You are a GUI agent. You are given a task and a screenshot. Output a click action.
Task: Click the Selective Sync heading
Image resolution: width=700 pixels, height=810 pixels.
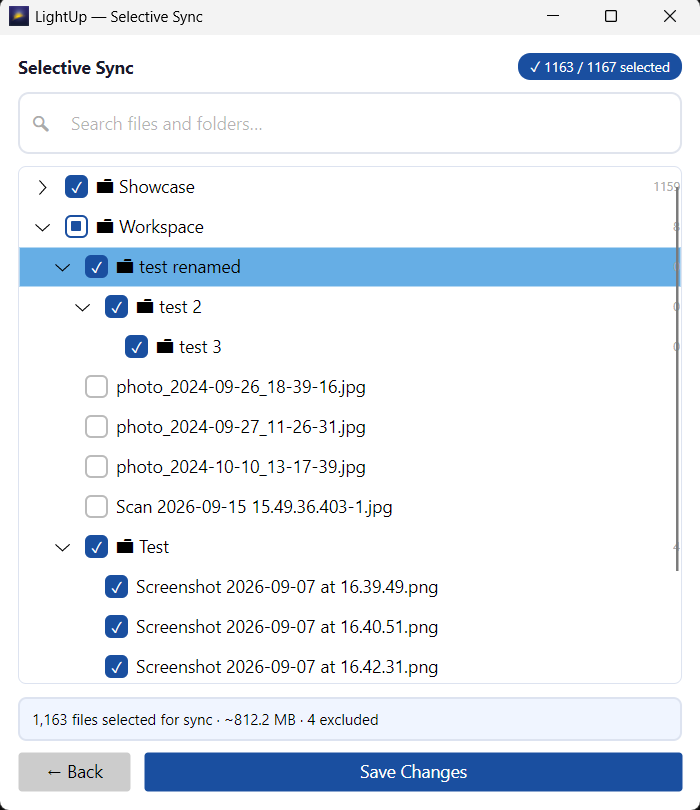click(76, 68)
